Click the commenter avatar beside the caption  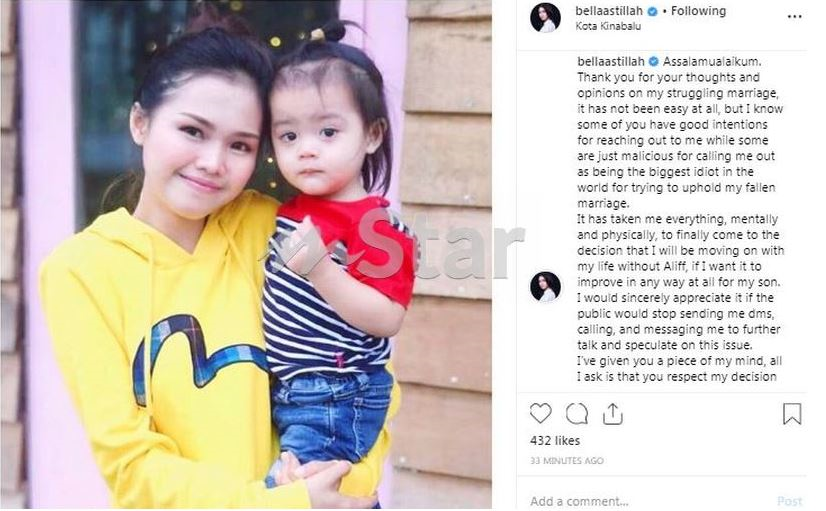coord(545,287)
